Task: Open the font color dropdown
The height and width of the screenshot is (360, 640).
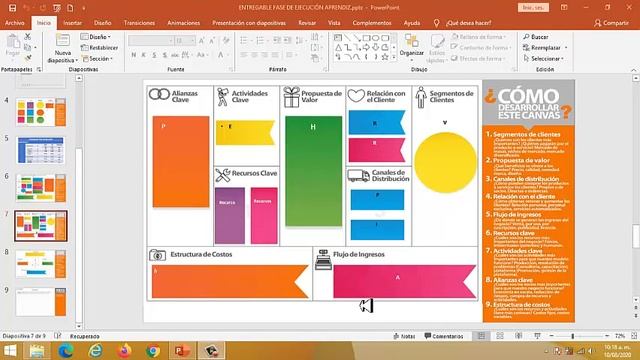Action: click(x=228, y=55)
